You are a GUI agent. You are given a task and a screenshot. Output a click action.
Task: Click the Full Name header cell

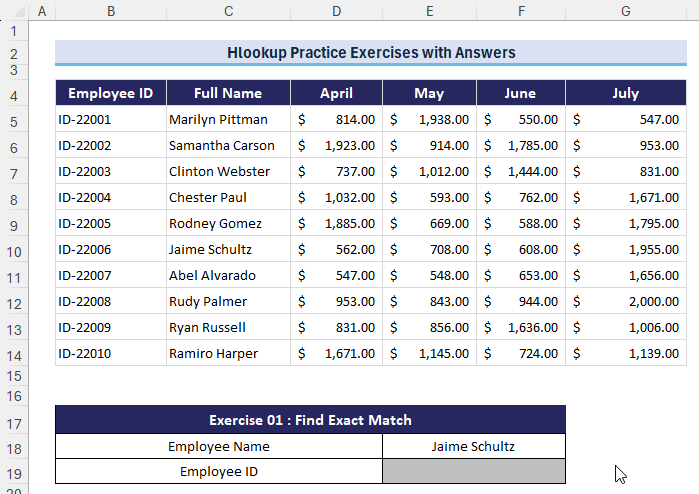pos(228,93)
